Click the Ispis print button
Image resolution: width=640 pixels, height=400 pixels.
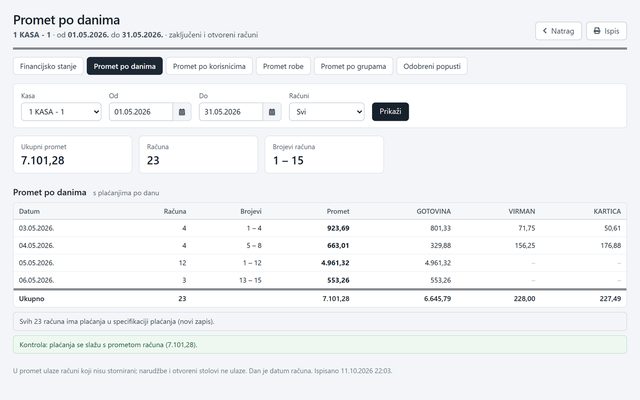click(607, 31)
